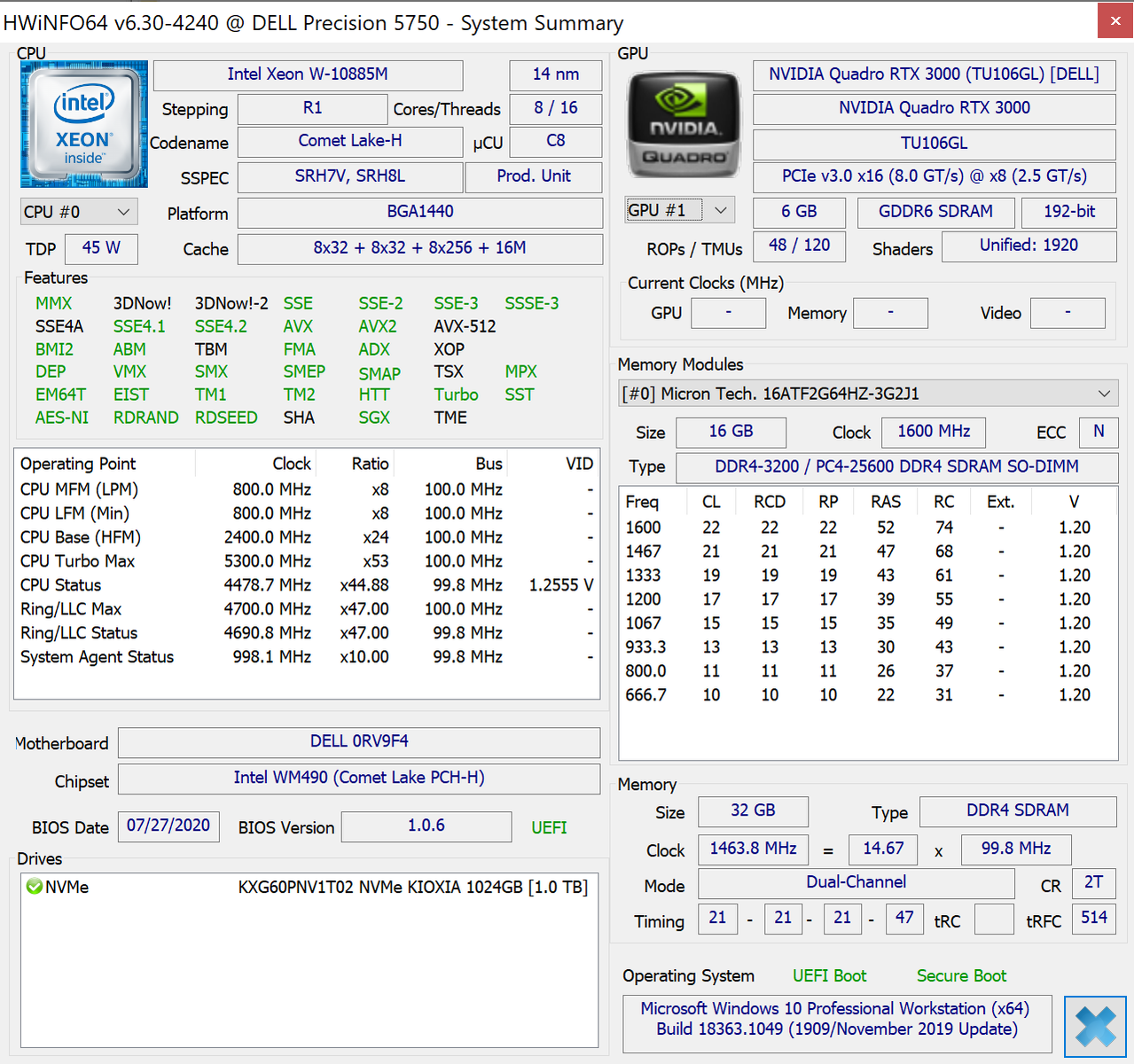
Task: Click the Secure Boot label
Action: pyautogui.click(x=961, y=976)
